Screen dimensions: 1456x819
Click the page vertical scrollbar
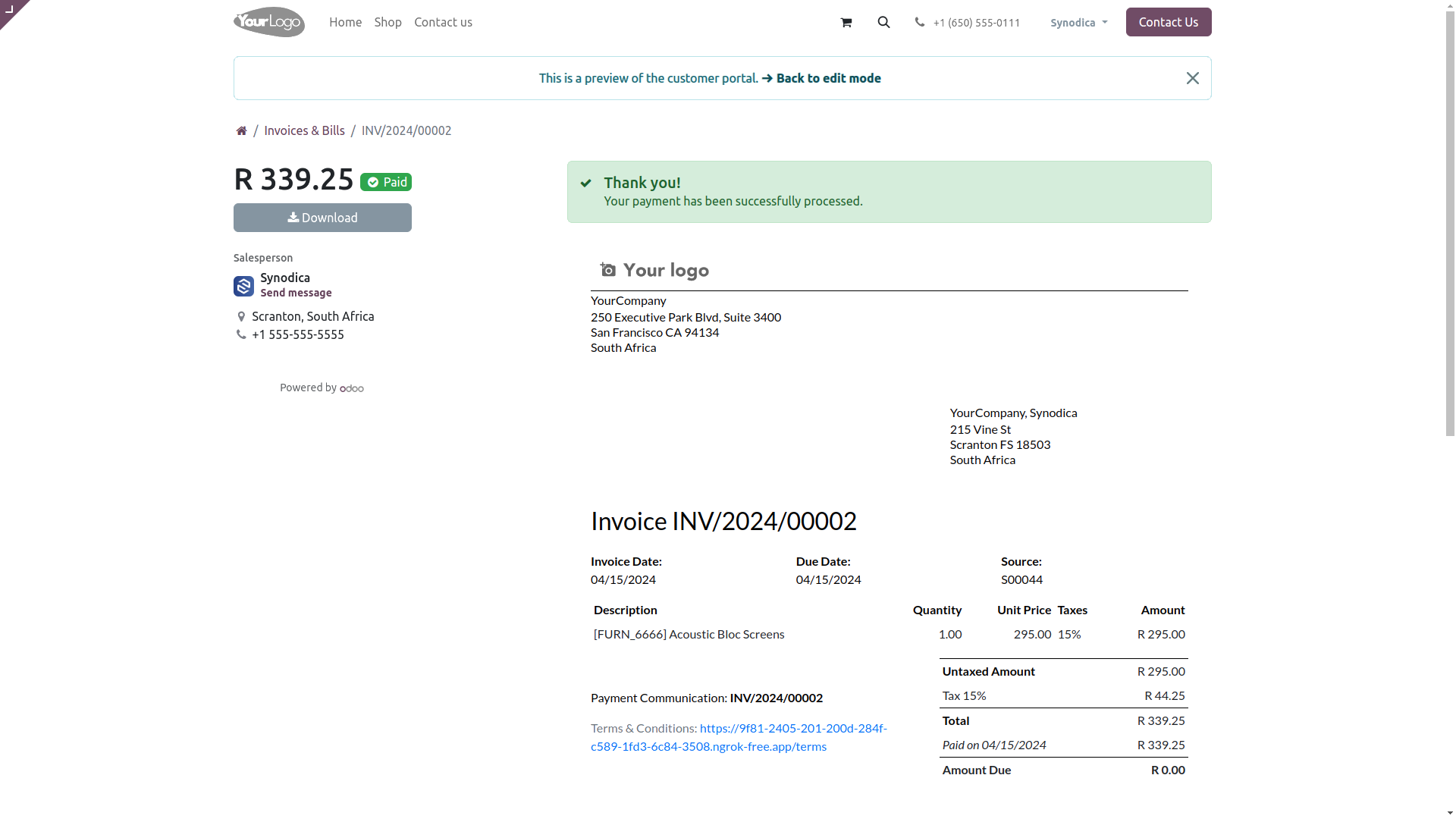click(1450, 225)
